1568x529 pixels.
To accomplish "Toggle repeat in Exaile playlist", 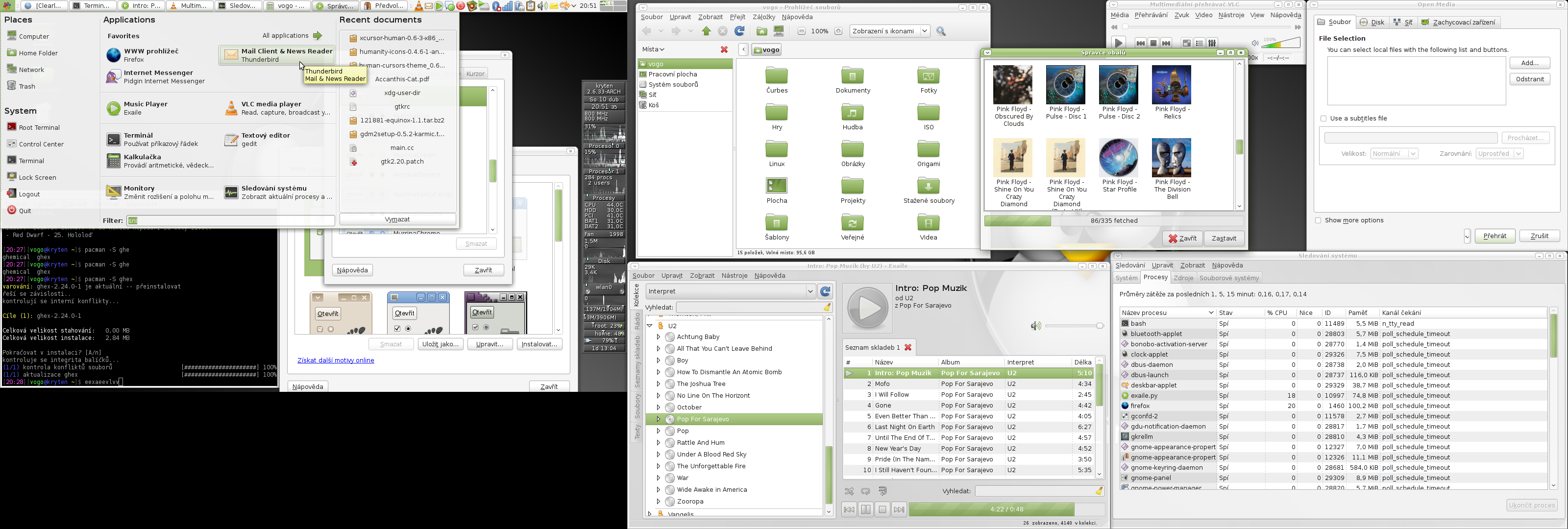I will pyautogui.click(x=865, y=491).
